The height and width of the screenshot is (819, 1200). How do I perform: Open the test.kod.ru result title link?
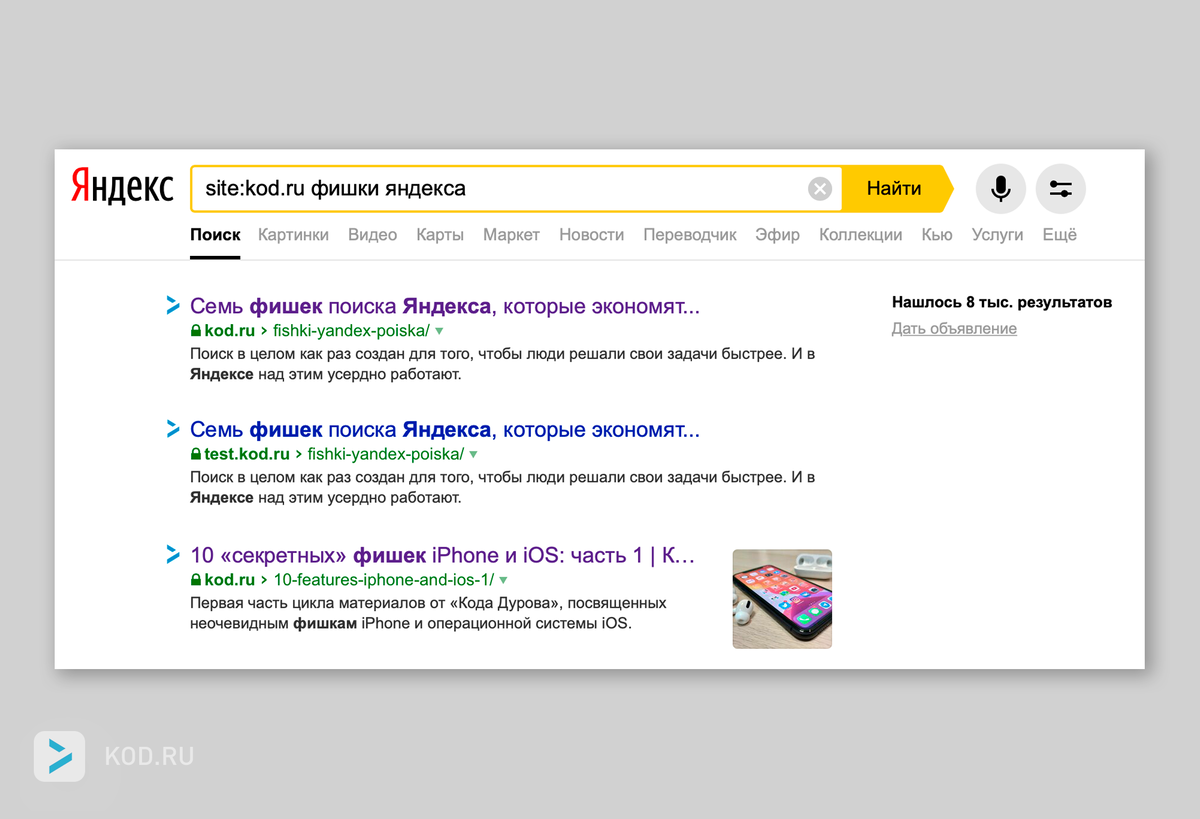coord(445,430)
